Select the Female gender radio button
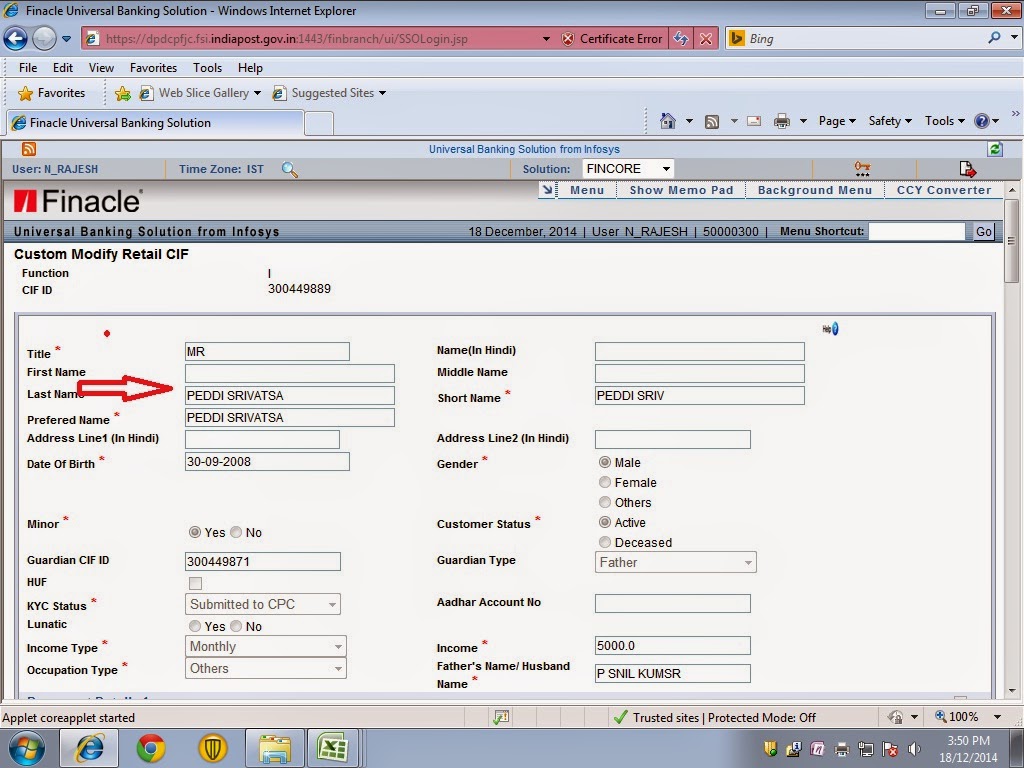1024x768 pixels. click(x=605, y=482)
